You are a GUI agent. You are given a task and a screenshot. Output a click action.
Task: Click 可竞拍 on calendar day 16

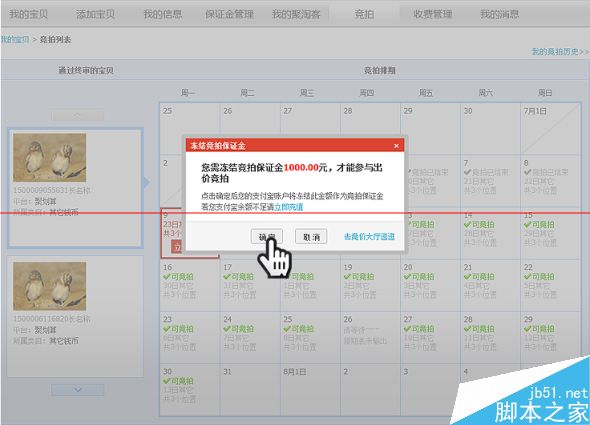[x=178, y=276]
